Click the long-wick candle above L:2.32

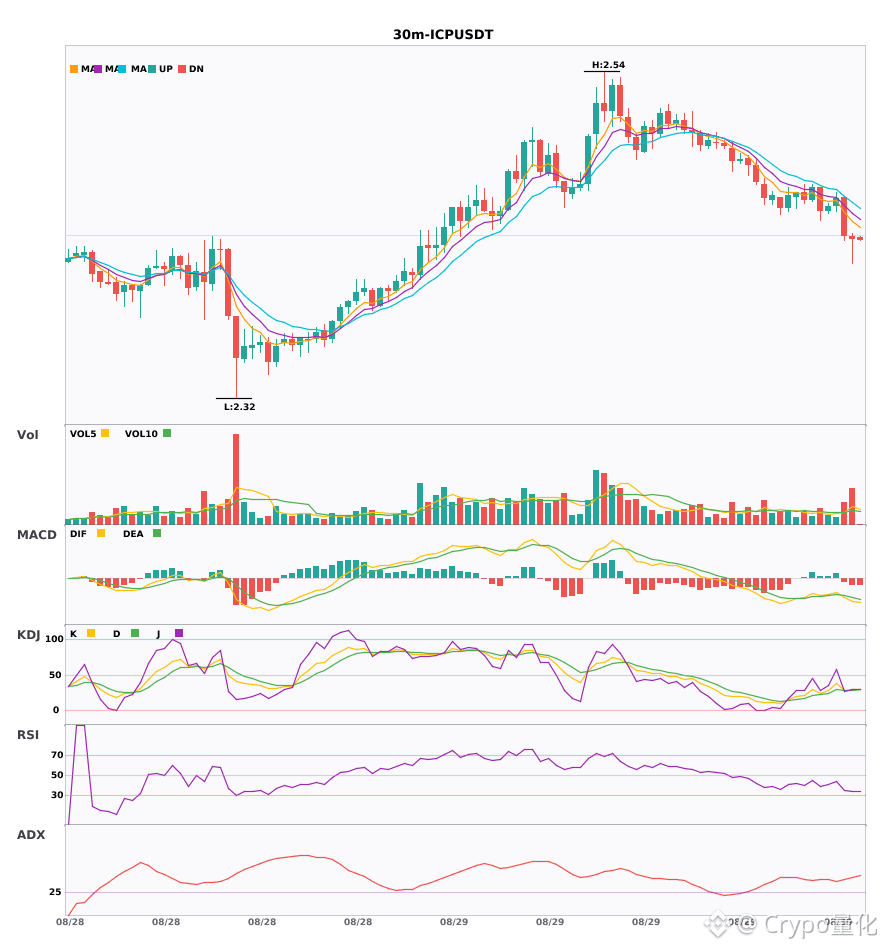click(236, 357)
